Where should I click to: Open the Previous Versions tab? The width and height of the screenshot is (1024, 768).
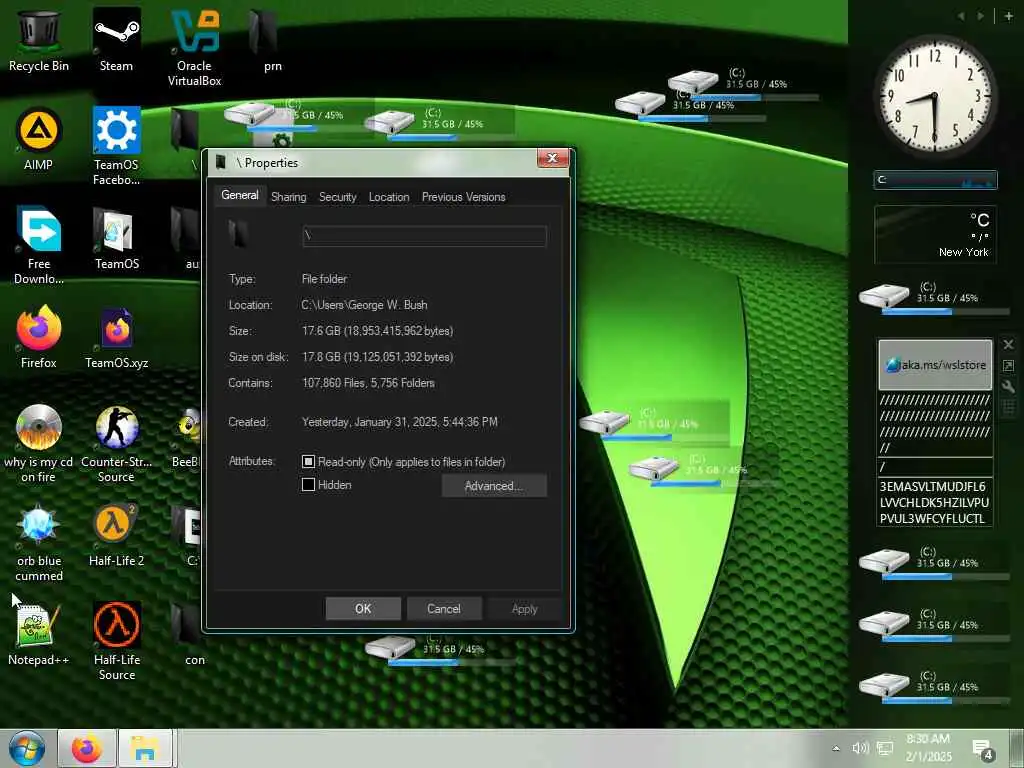coord(464,197)
